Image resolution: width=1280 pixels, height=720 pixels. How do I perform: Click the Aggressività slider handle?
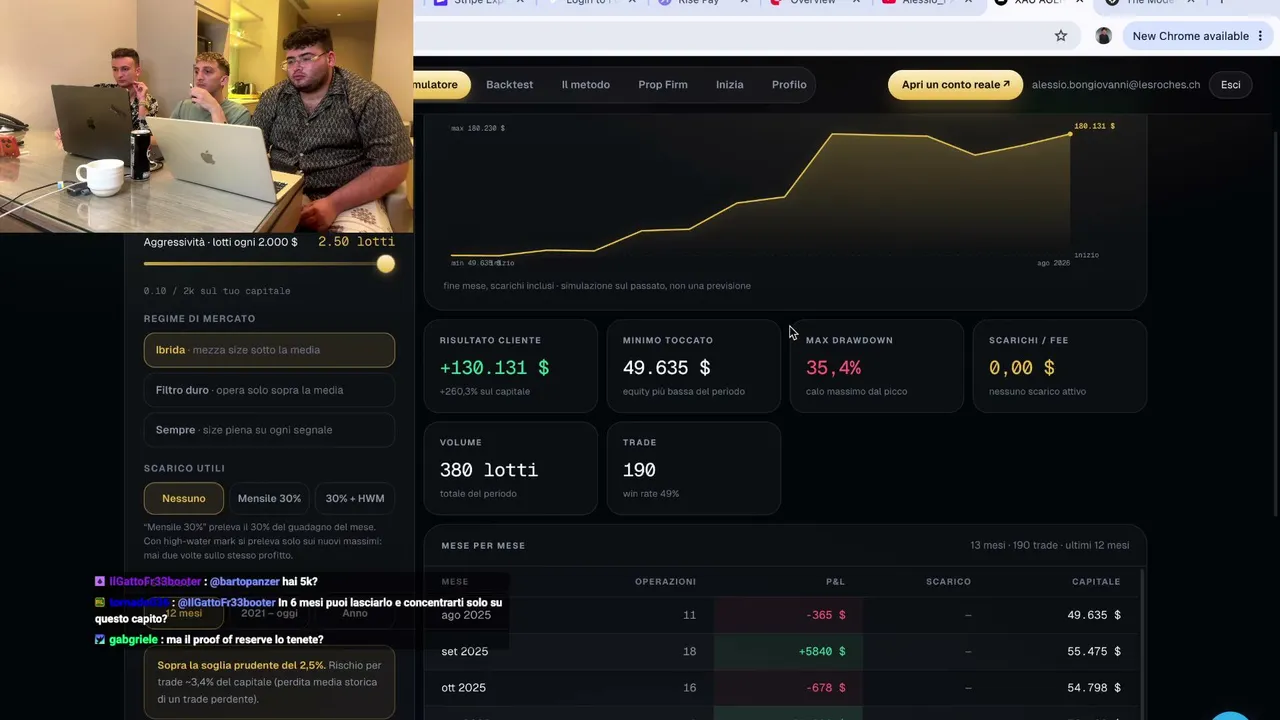(386, 264)
